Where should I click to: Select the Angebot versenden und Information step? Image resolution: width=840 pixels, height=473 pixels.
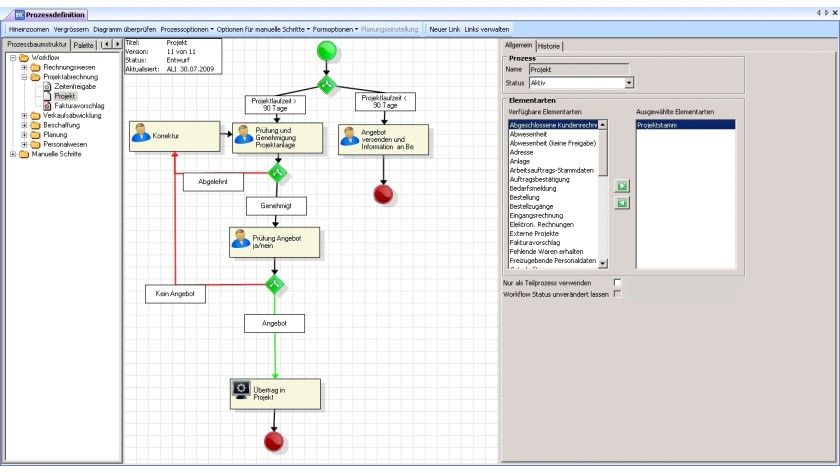pyautogui.click(x=384, y=140)
